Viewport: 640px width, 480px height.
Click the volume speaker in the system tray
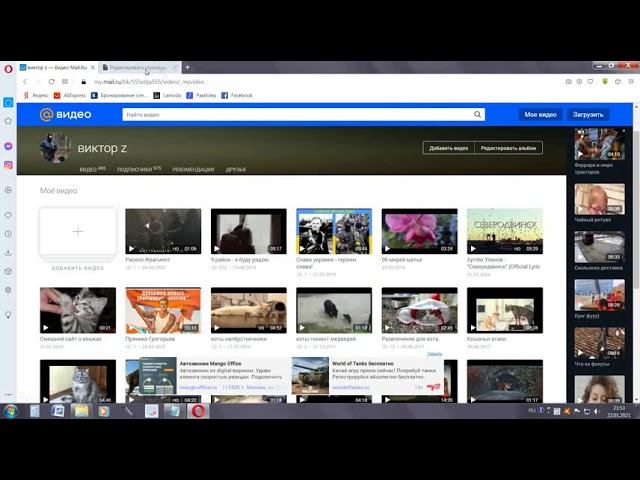tap(597, 411)
